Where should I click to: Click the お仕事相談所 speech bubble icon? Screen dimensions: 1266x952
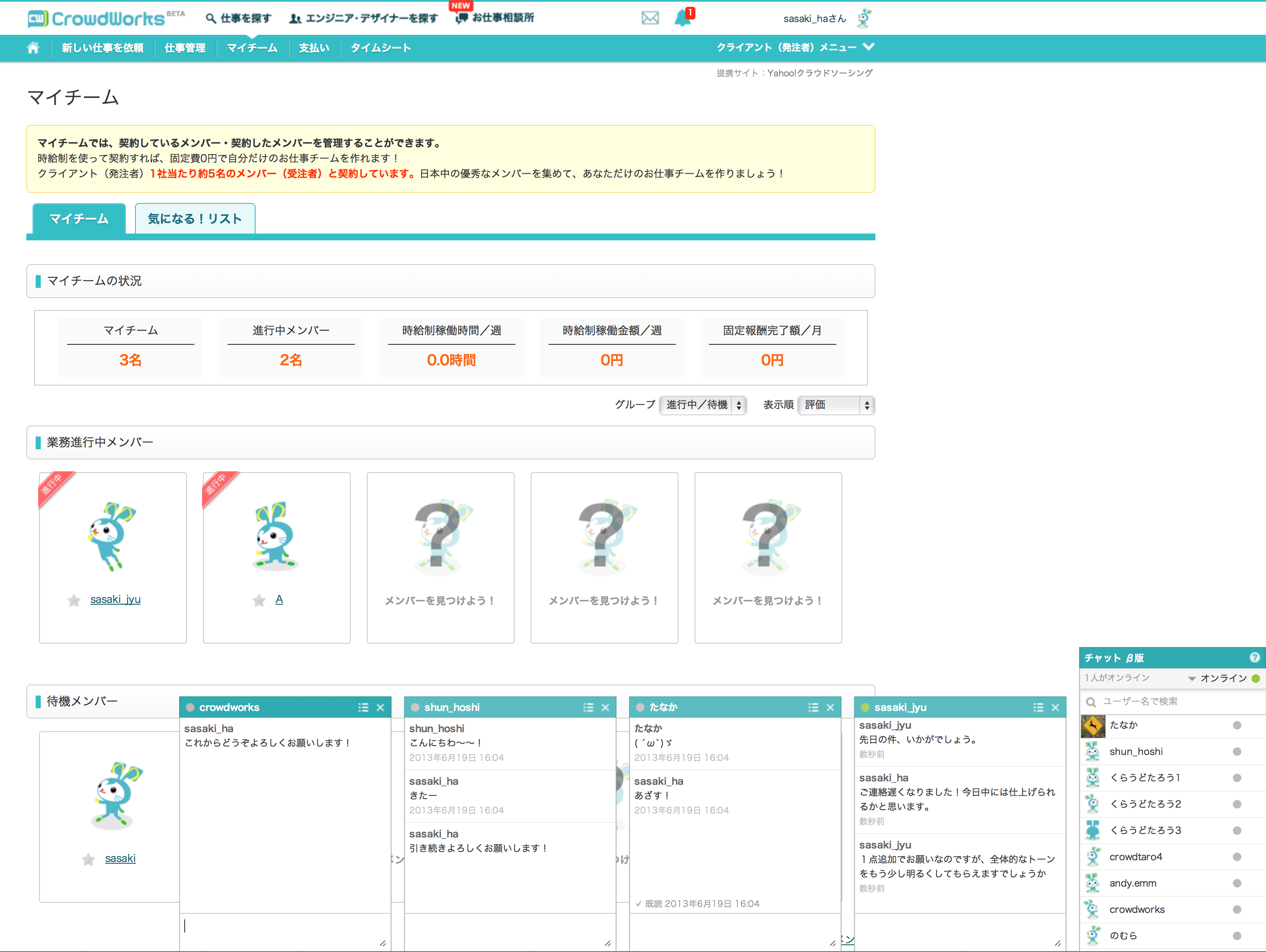461,17
